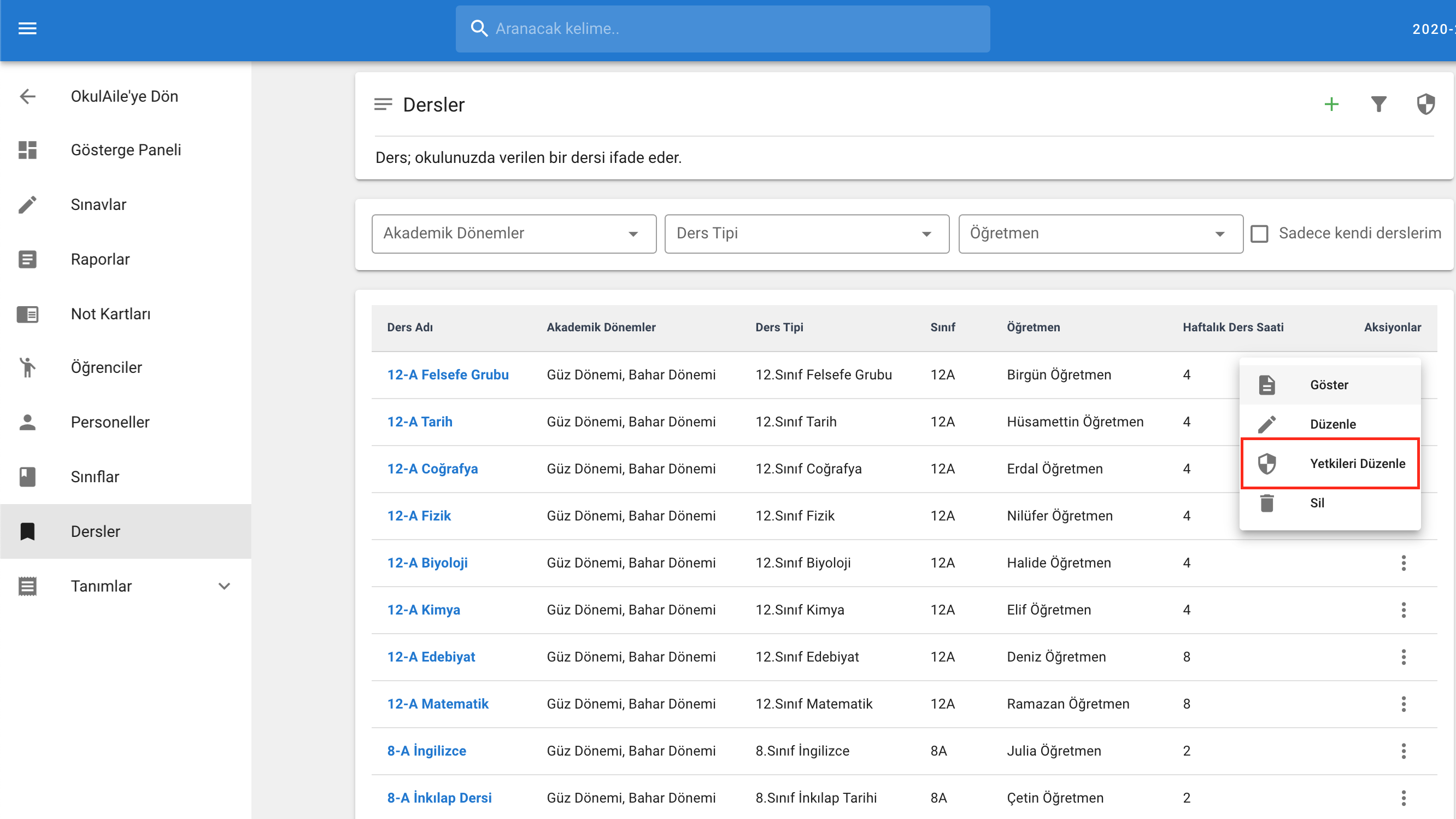Open actions menu for 8-A İngilizce row
Screen dimensions: 1456x819
pyautogui.click(x=1404, y=751)
